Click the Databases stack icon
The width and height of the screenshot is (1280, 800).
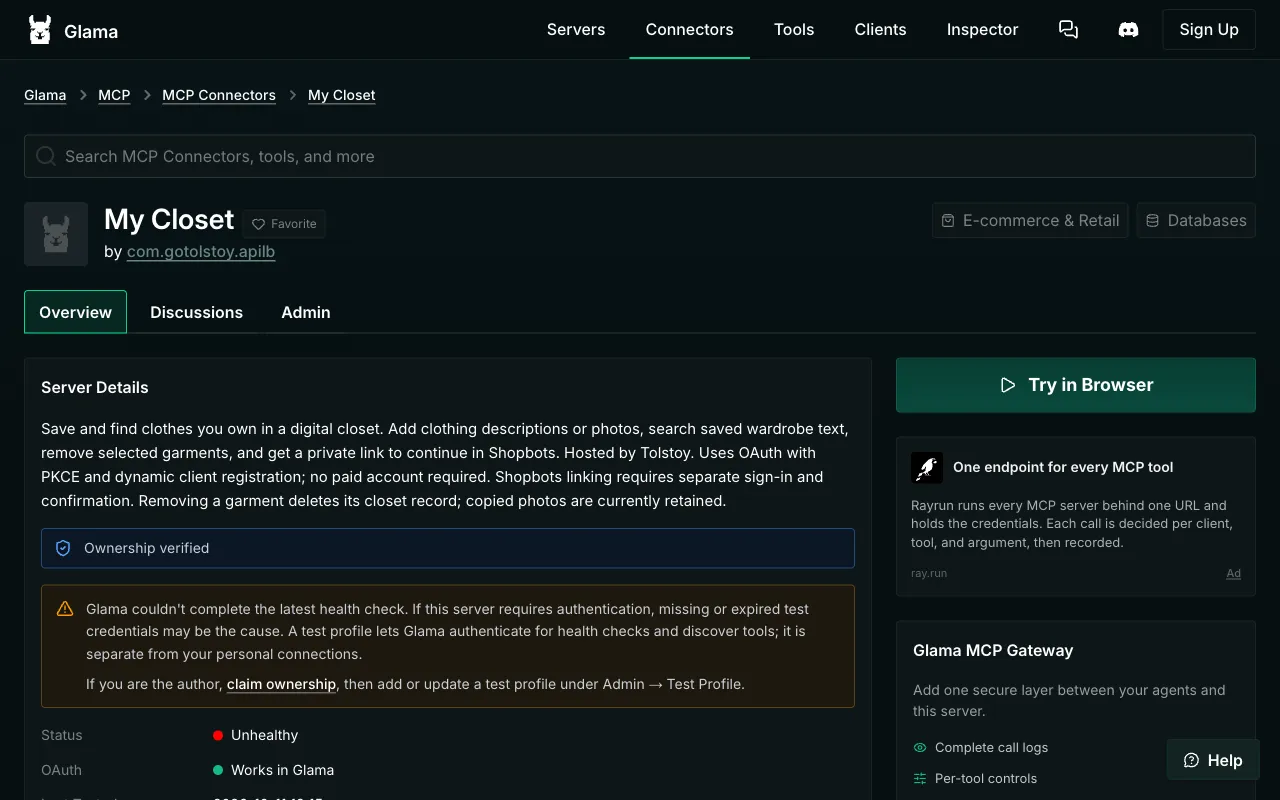[1153, 221]
